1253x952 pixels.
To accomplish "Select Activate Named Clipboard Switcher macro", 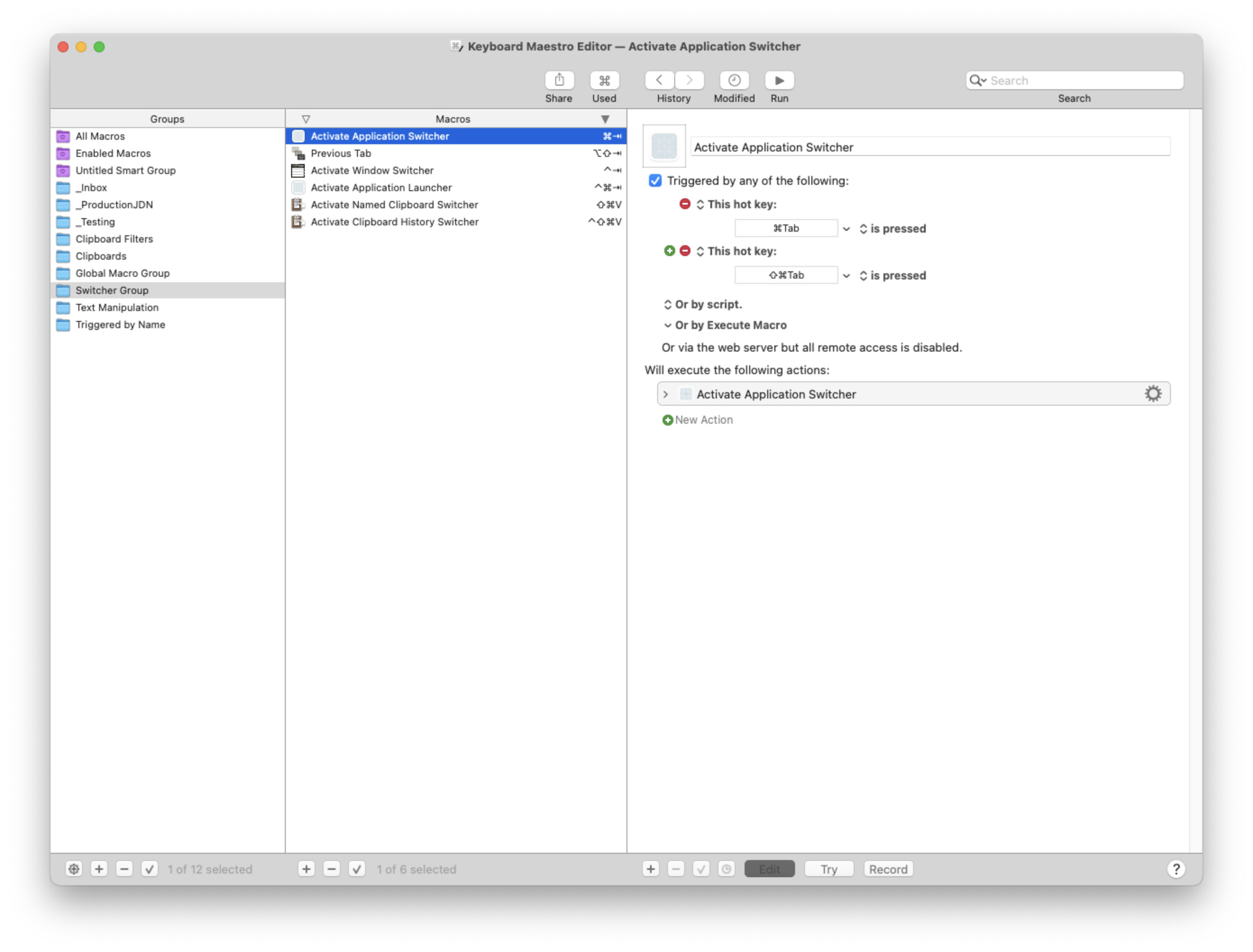I will click(x=456, y=205).
